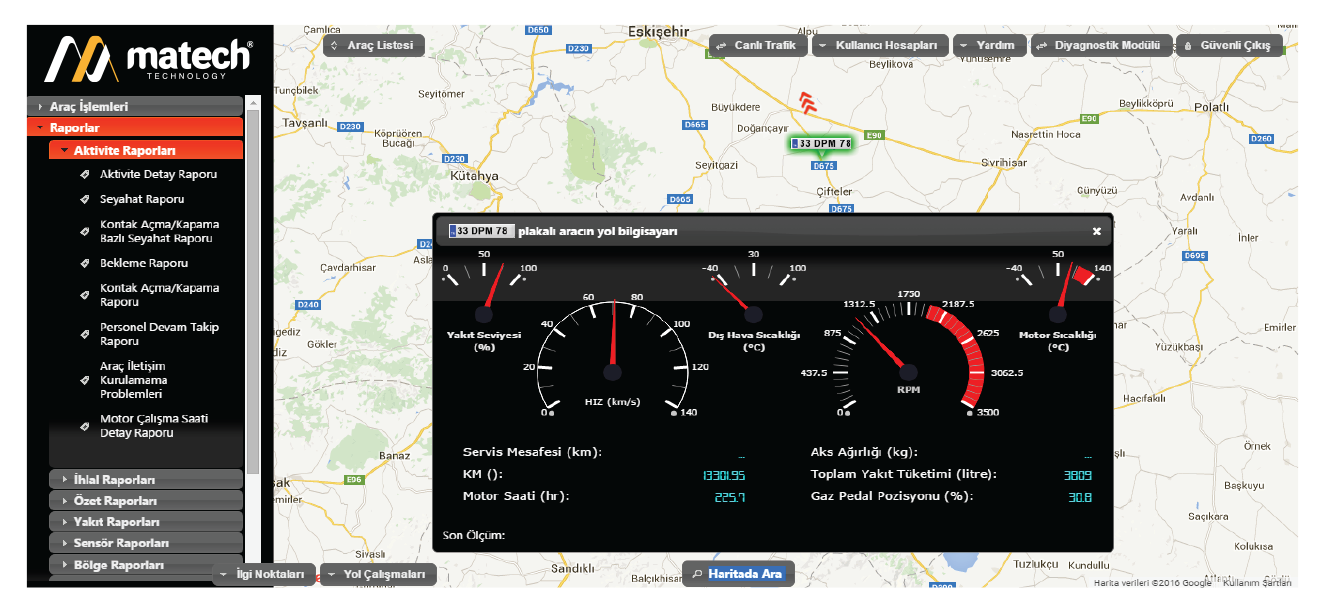1328x612 pixels.
Task: Click the Haritada Ara search button
Action: (738, 574)
